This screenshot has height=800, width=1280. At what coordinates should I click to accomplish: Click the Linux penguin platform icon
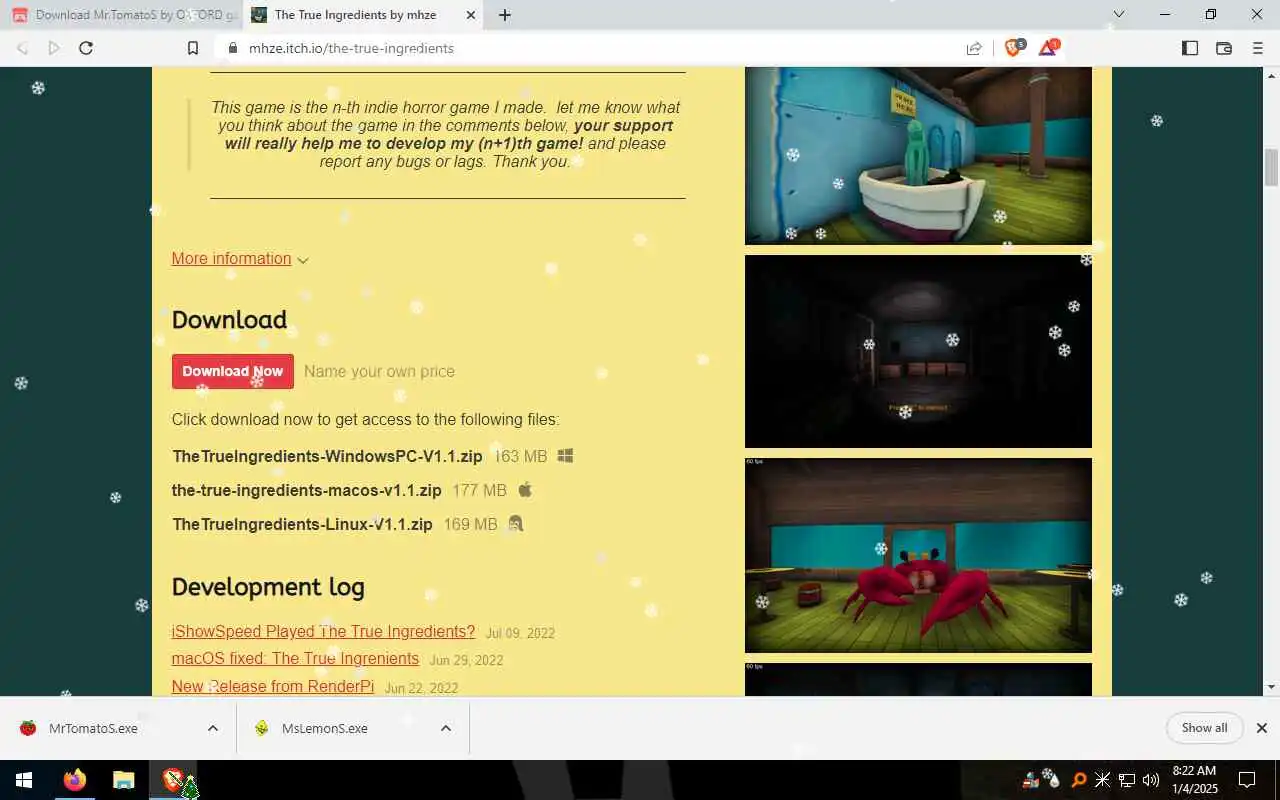[516, 523]
